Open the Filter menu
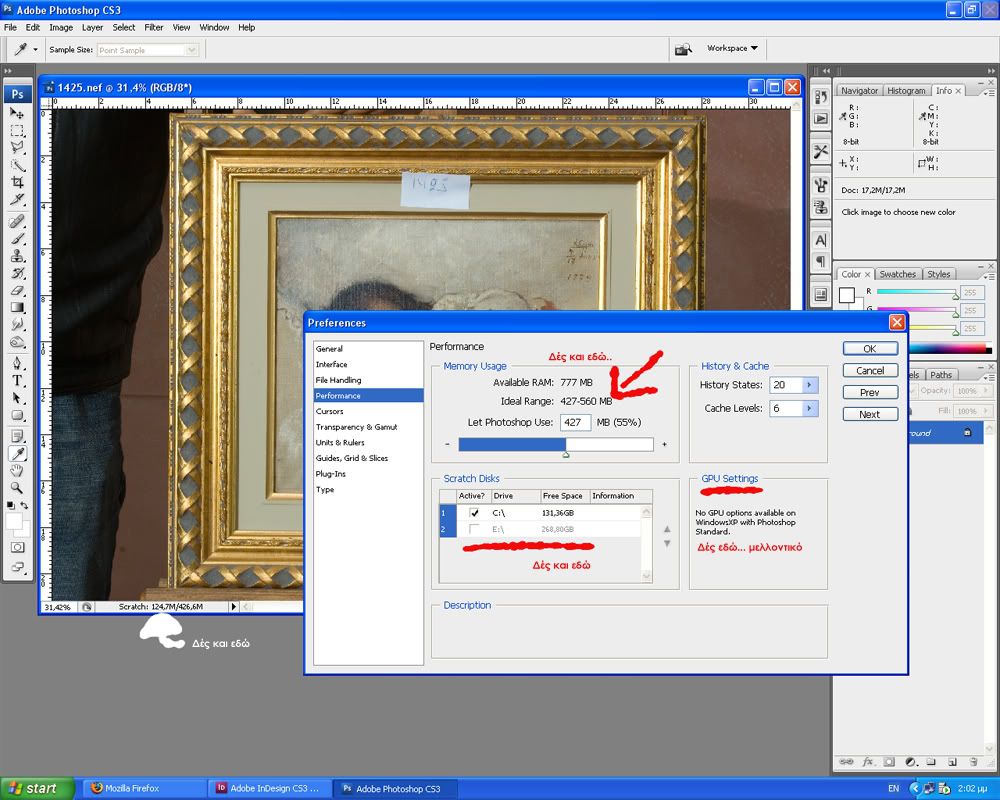Image resolution: width=1000 pixels, height=800 pixels. 154,27
